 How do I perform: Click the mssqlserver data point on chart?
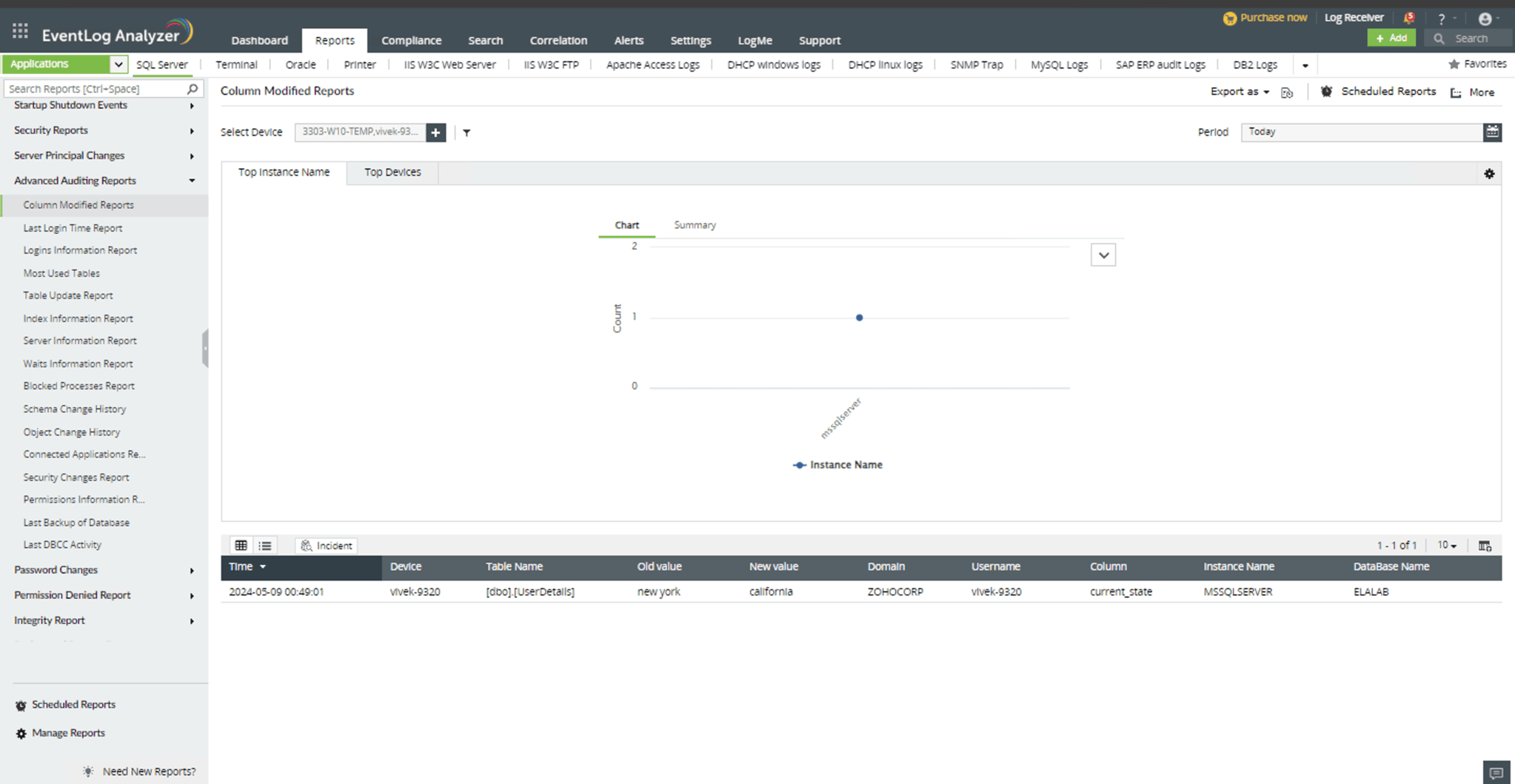click(859, 318)
